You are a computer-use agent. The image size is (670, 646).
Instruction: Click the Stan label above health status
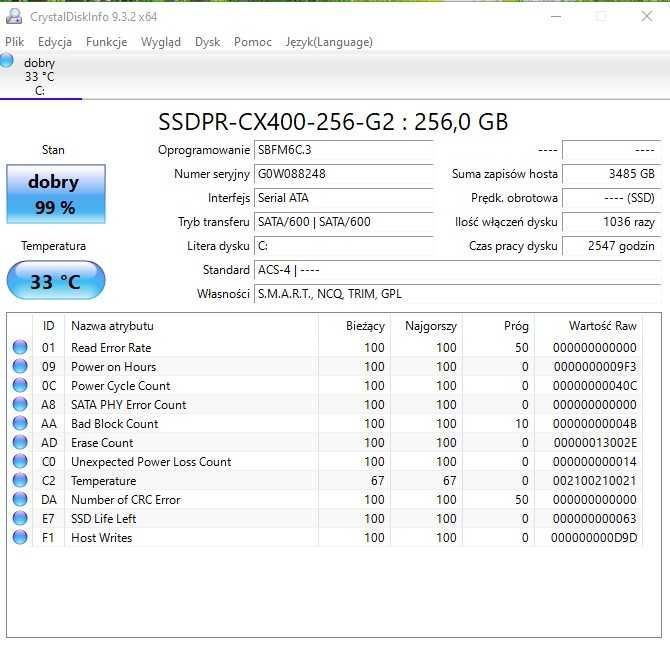tap(53, 150)
